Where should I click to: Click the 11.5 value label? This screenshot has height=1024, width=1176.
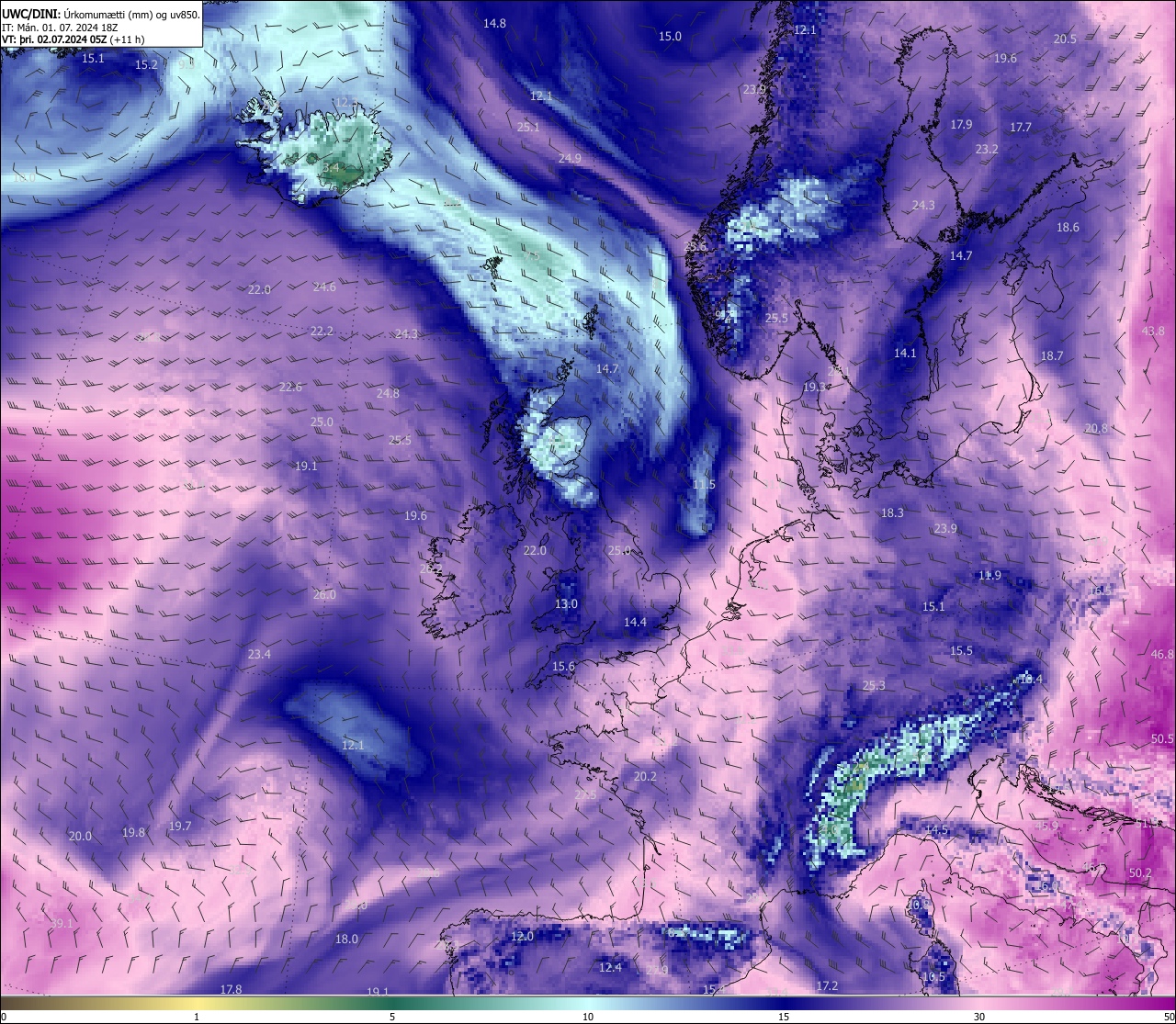[x=704, y=484]
